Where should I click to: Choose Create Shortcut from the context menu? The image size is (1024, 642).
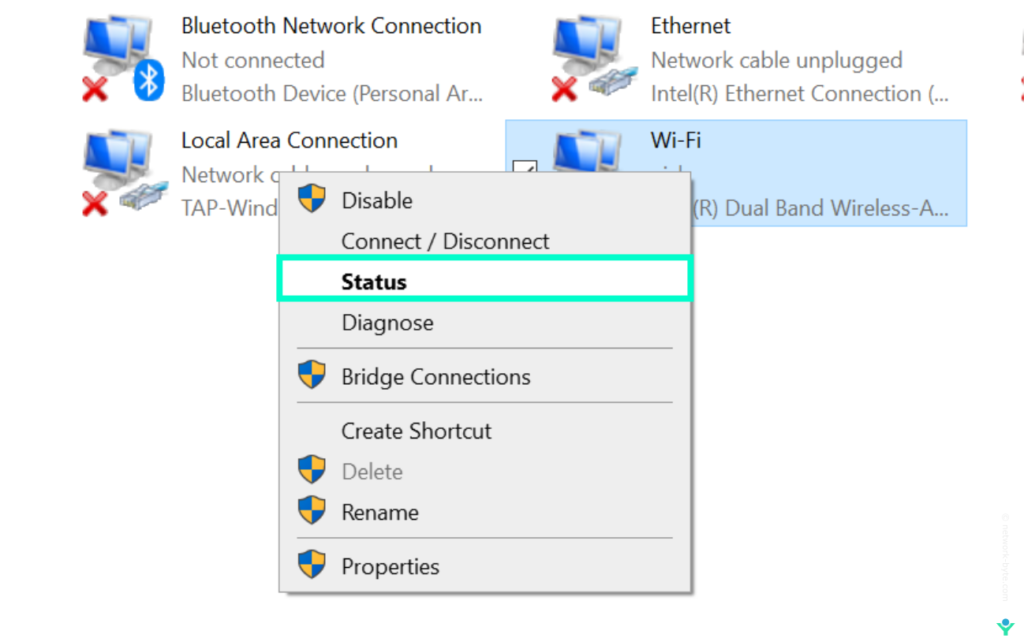416,431
